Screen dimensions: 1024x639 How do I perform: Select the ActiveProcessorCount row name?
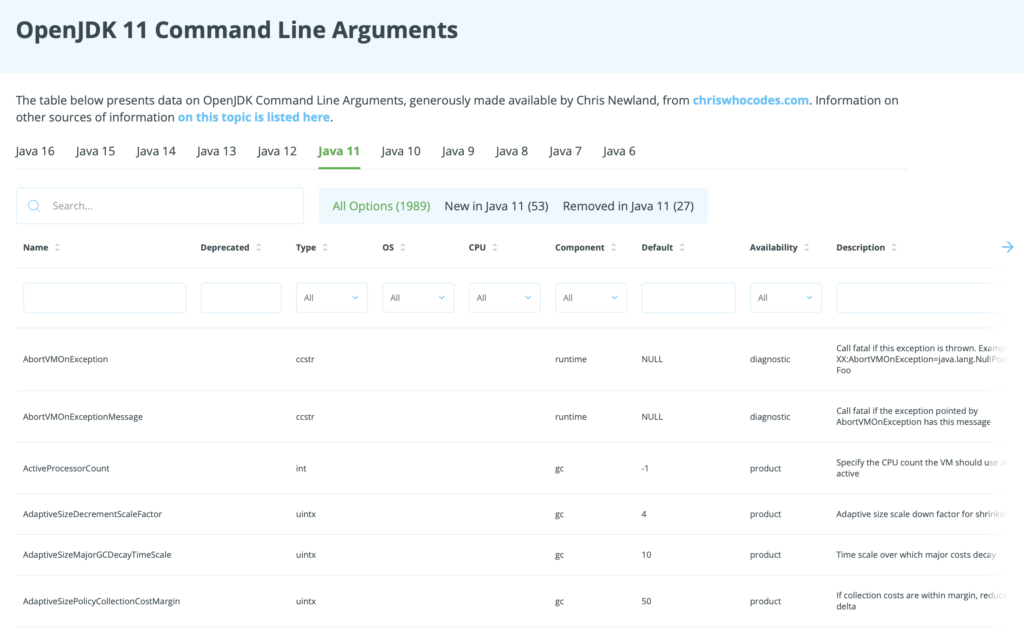point(66,468)
